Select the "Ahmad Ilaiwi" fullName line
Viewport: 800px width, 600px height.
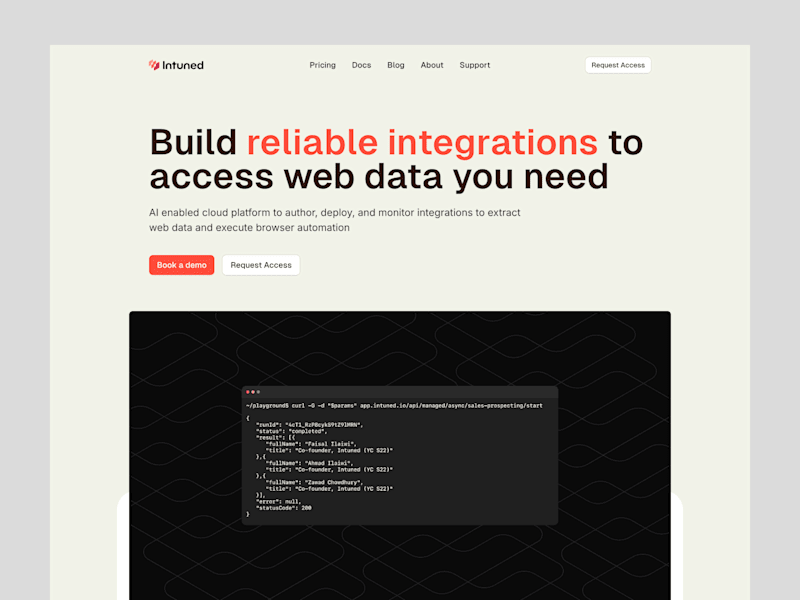[309, 463]
